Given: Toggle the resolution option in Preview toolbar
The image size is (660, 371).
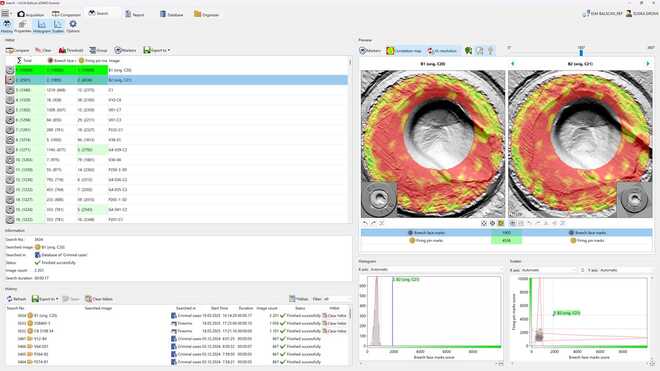Looking at the screenshot, I should click(x=442, y=51).
